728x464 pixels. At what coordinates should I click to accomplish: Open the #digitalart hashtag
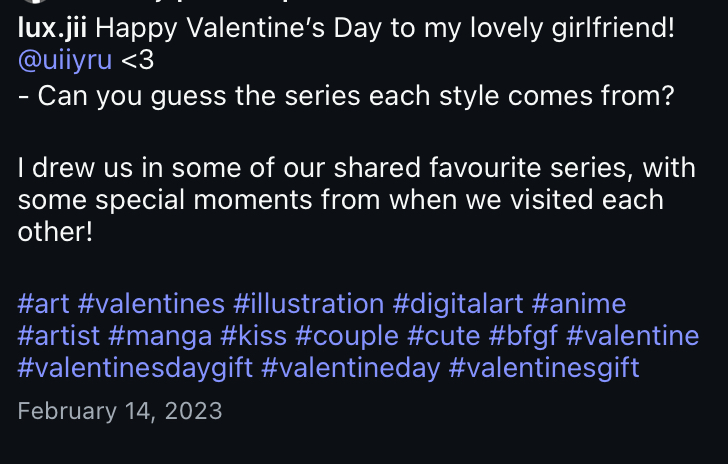coord(458,304)
